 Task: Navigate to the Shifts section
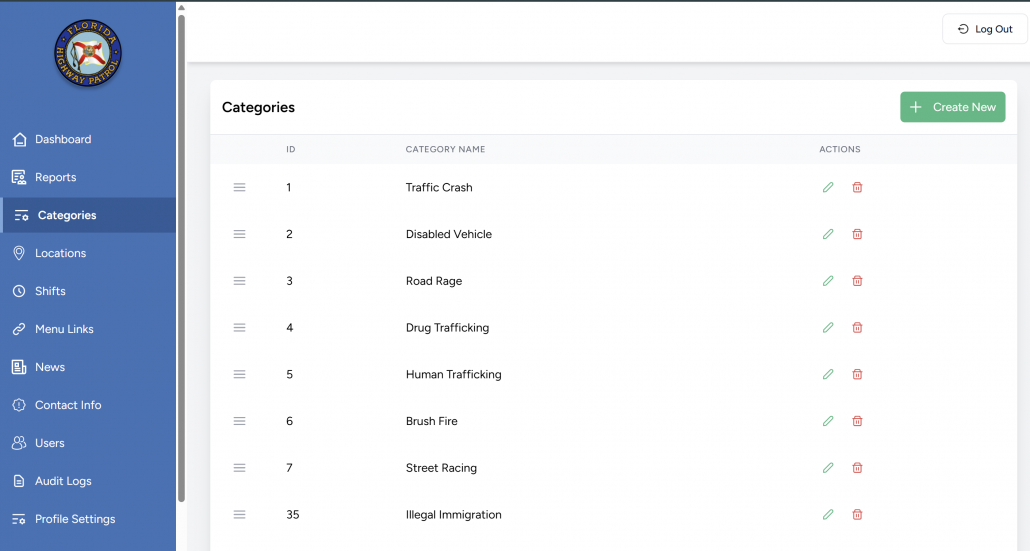coord(50,291)
